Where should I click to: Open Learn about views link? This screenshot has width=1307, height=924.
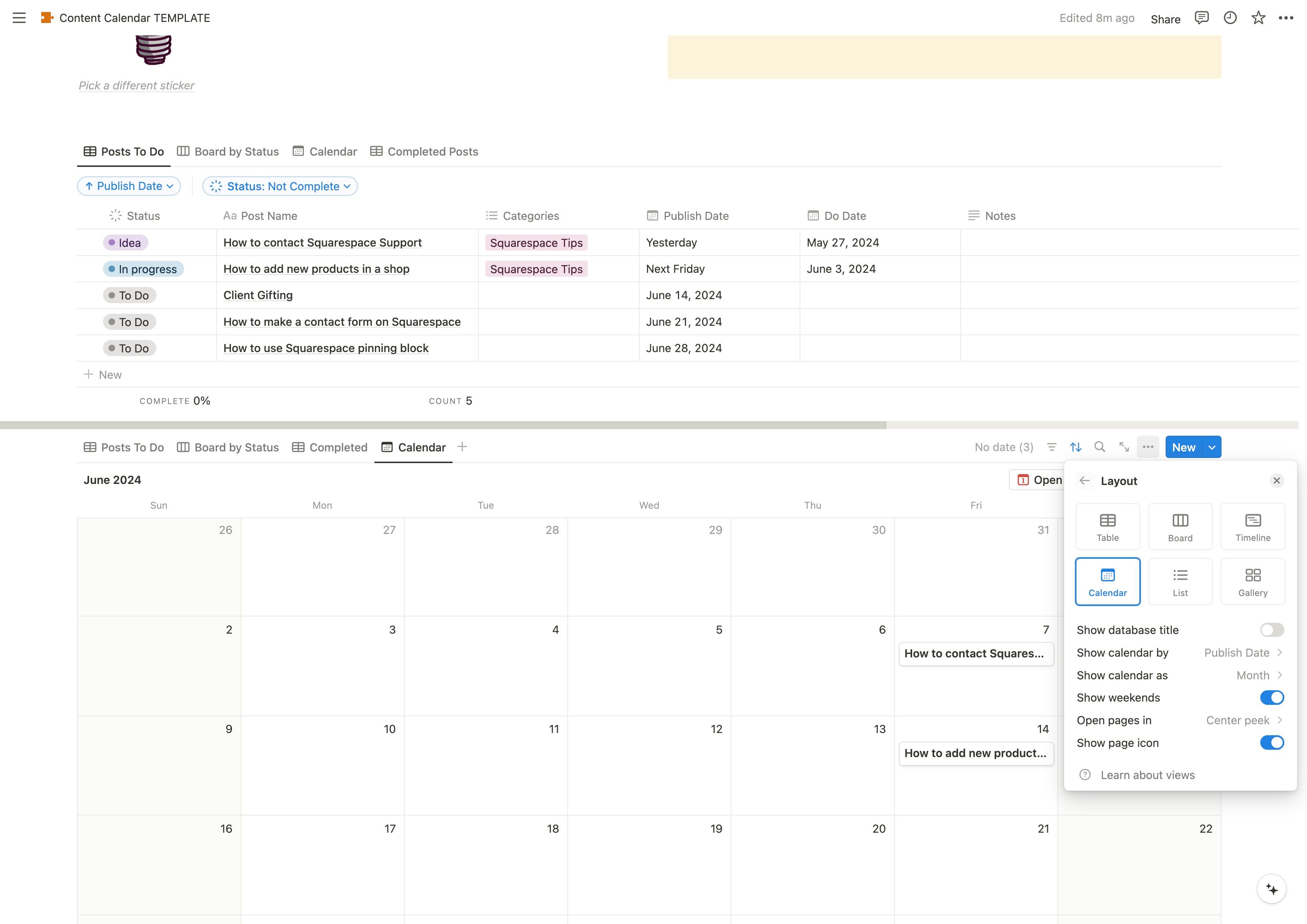tap(1147, 775)
